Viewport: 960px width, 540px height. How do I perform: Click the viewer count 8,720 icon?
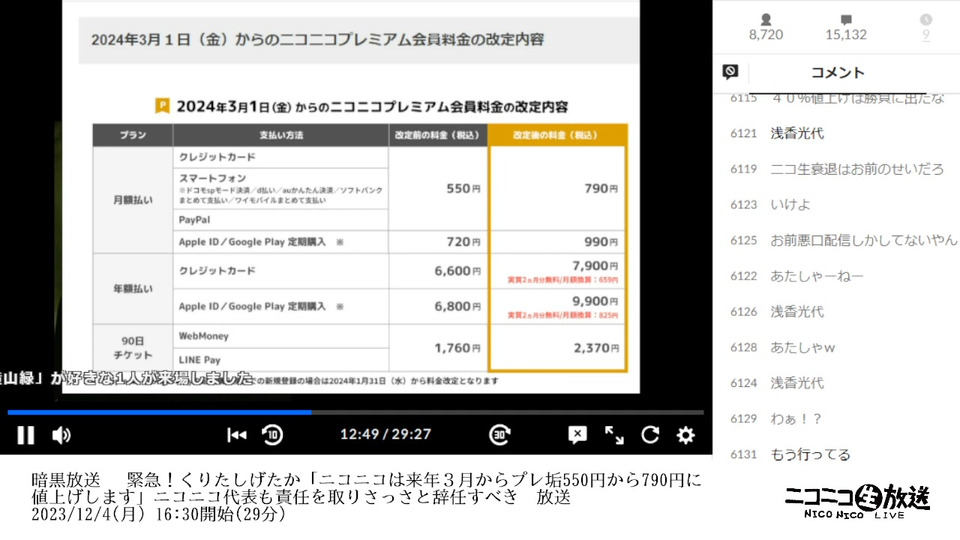click(766, 20)
